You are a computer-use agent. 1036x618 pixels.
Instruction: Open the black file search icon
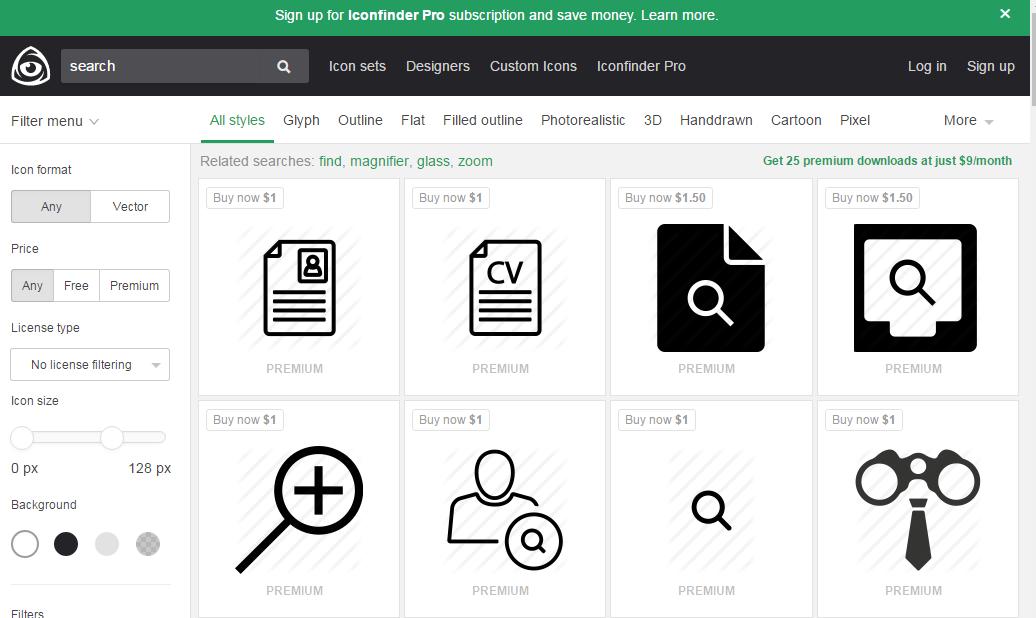[710, 287]
